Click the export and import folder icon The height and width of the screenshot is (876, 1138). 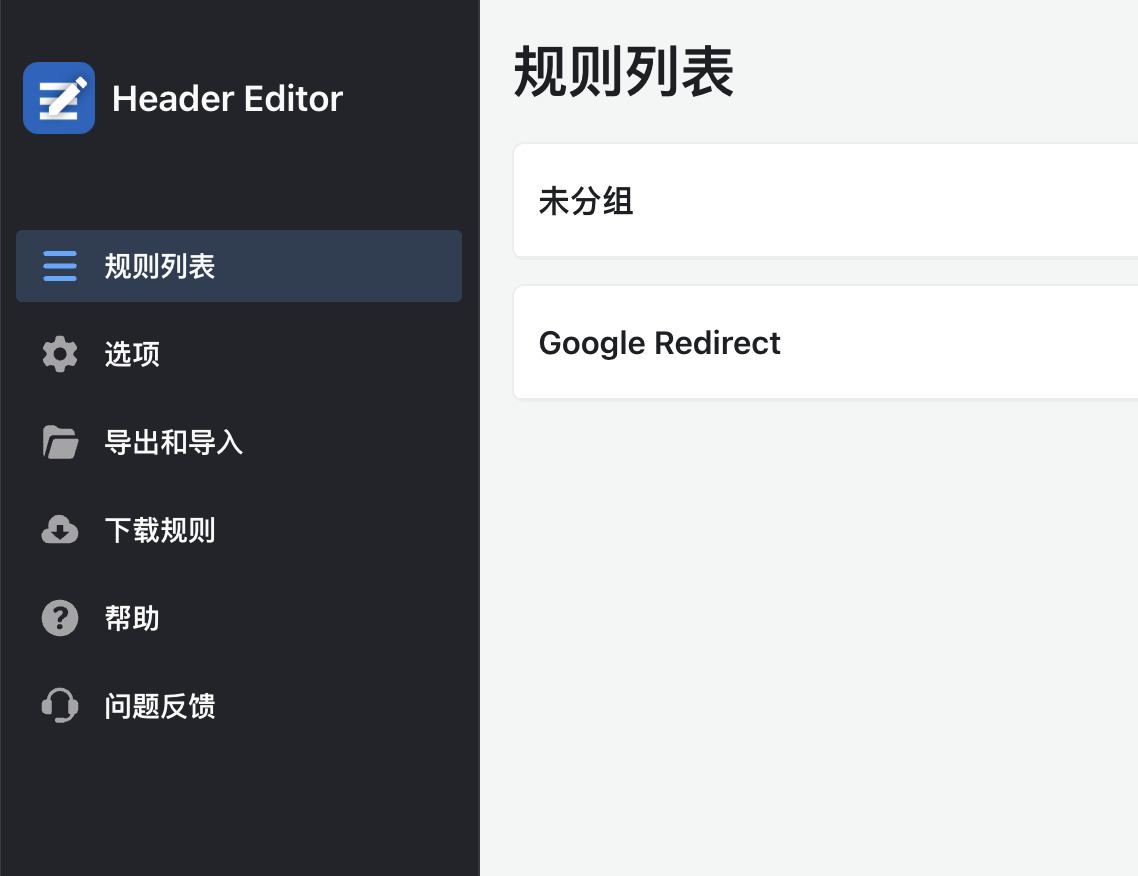tap(60, 442)
